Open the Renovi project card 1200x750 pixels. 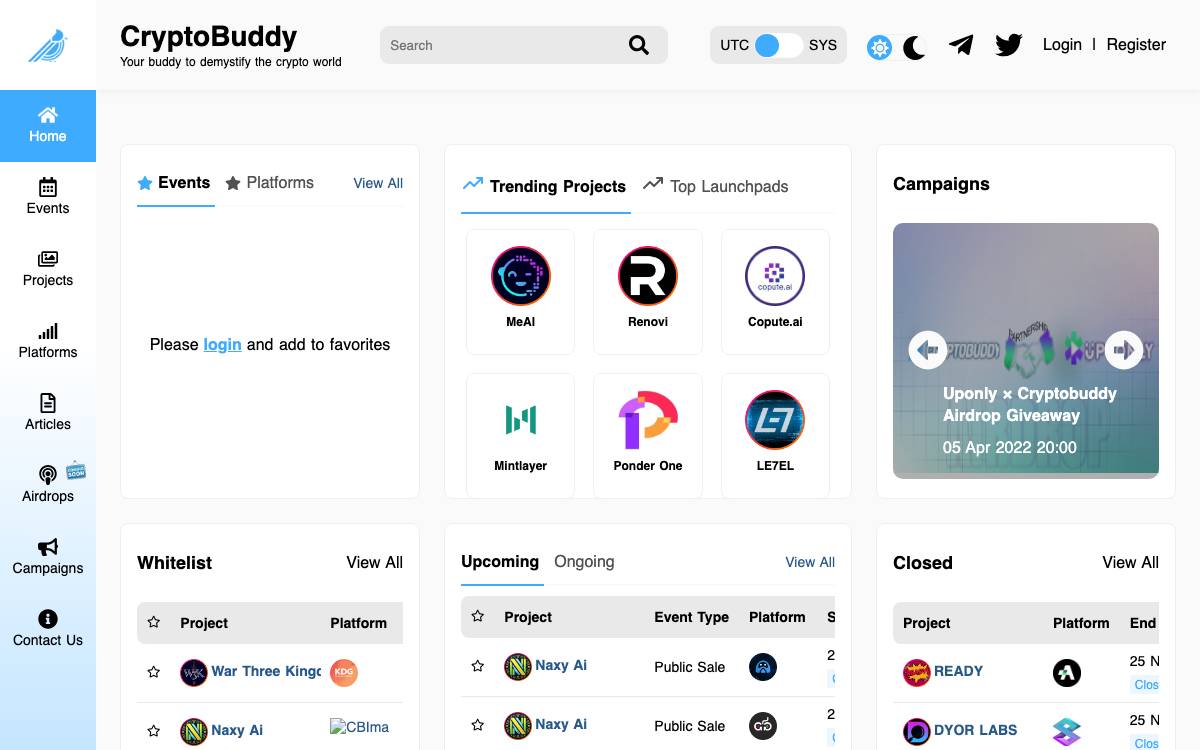tap(648, 291)
